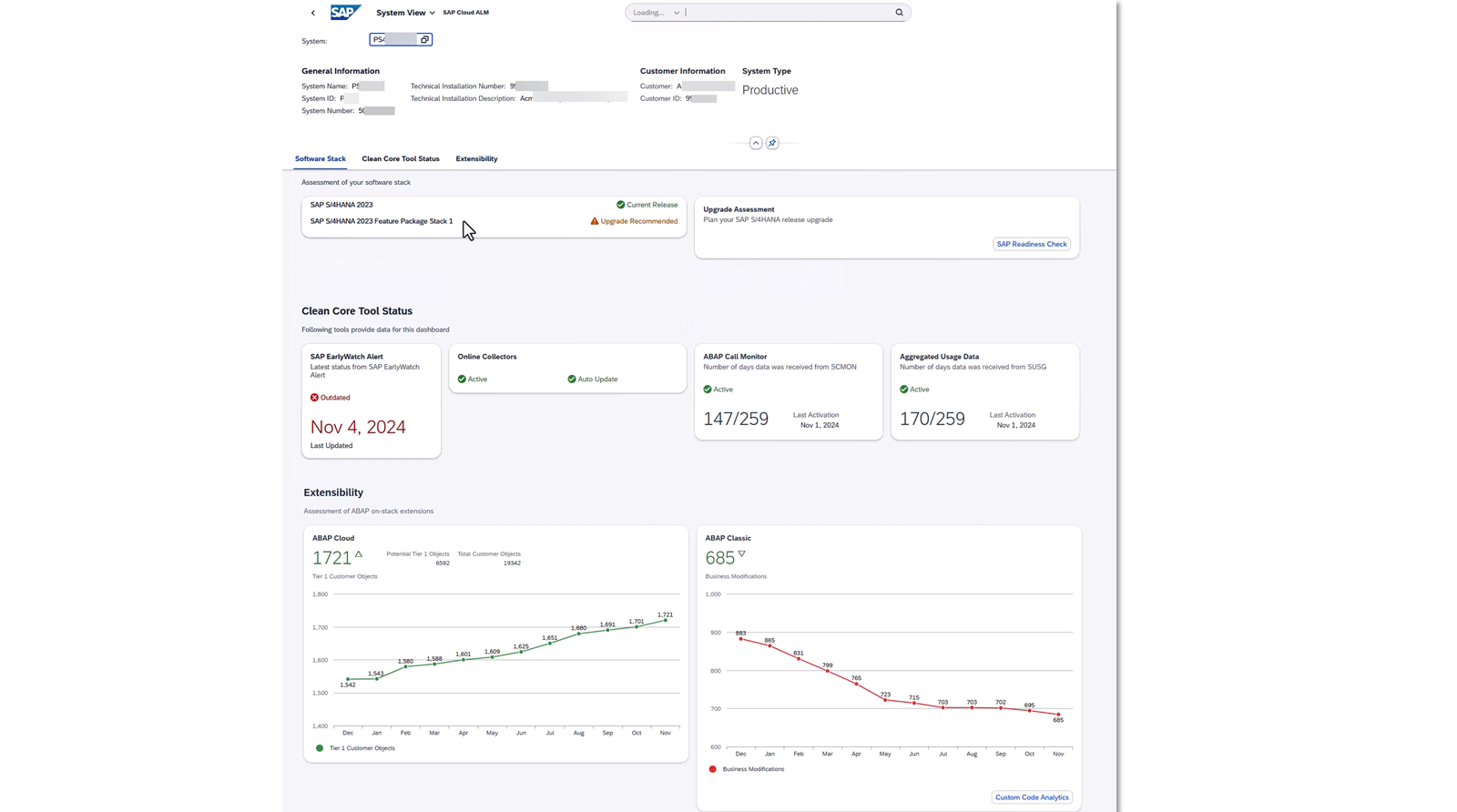Click the Online Collectors Active check icon

pos(462,379)
